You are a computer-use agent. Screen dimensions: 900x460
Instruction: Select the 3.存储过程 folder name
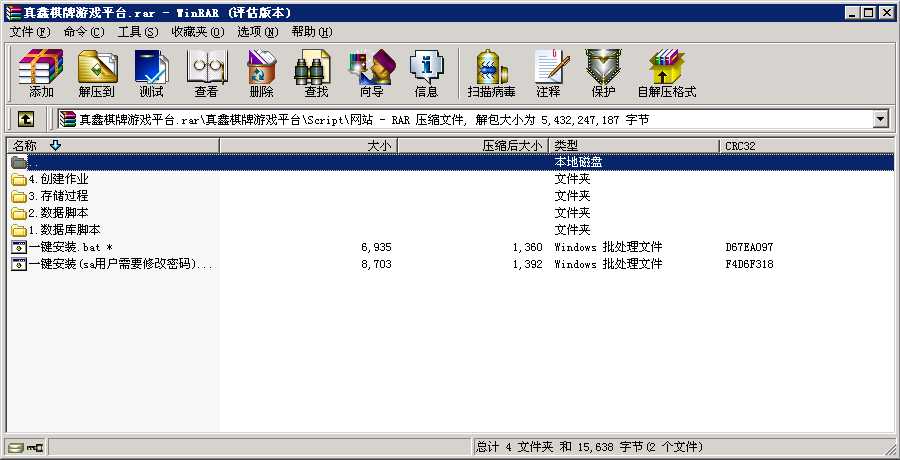coord(59,196)
